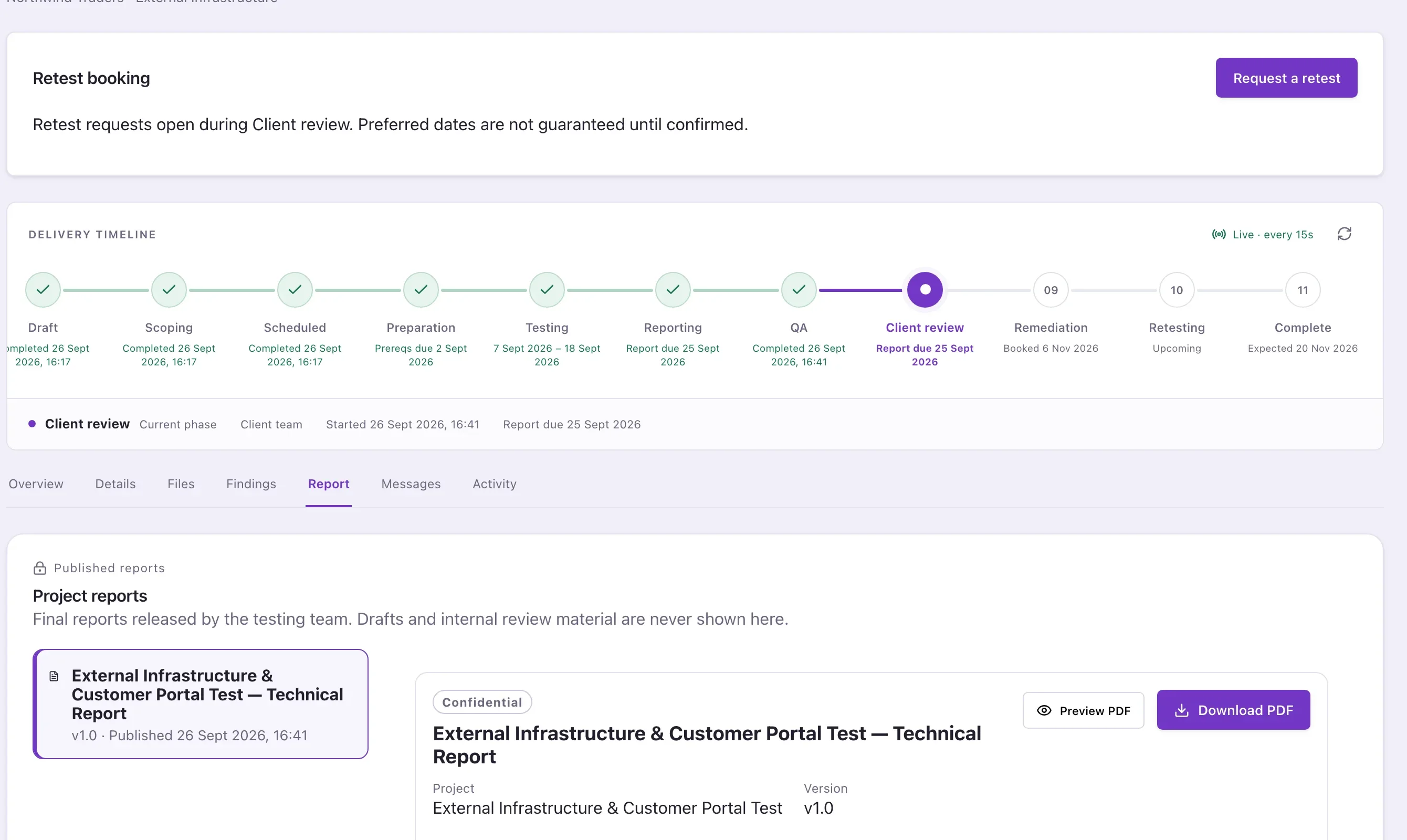Click the document icon on the report card
1407x840 pixels.
[x=54, y=676]
